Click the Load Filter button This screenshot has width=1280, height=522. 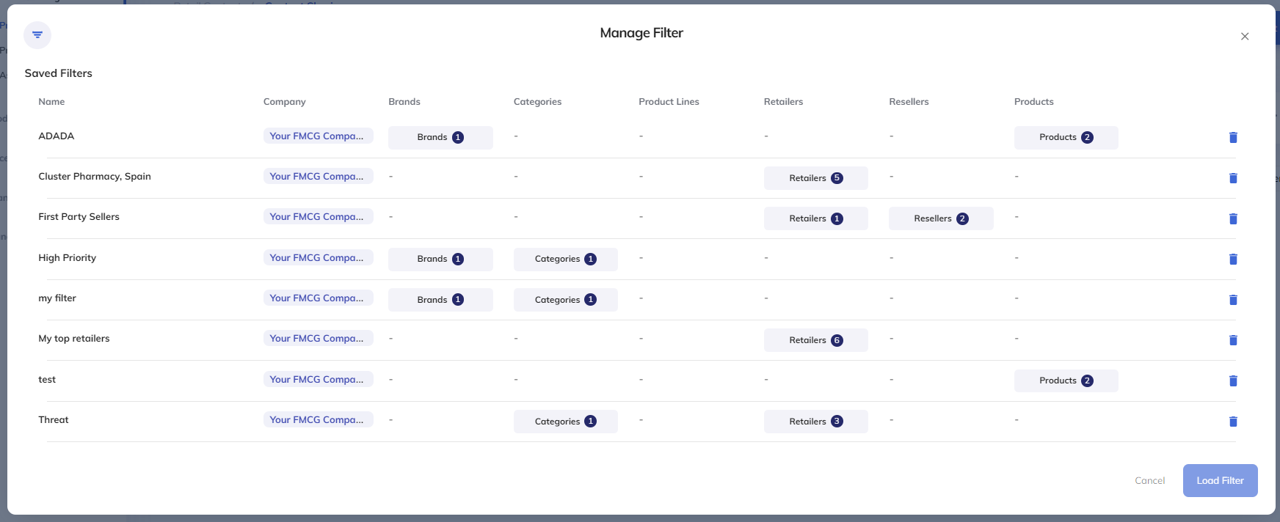click(x=1220, y=480)
